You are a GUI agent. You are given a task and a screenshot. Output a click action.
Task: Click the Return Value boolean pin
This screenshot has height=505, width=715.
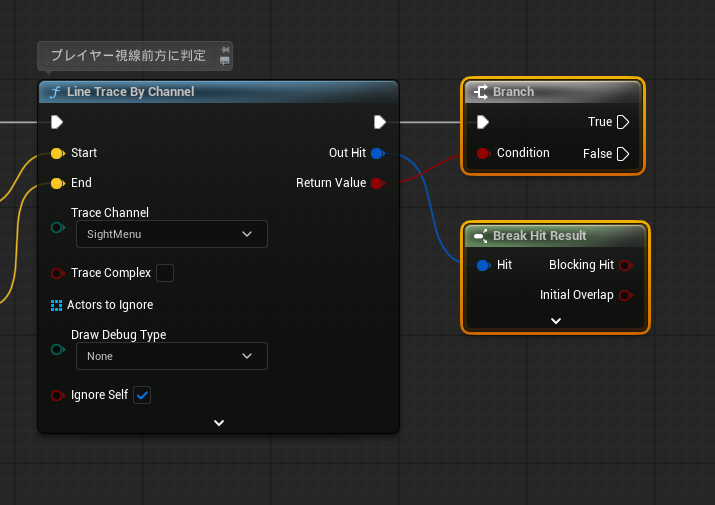pos(378,183)
